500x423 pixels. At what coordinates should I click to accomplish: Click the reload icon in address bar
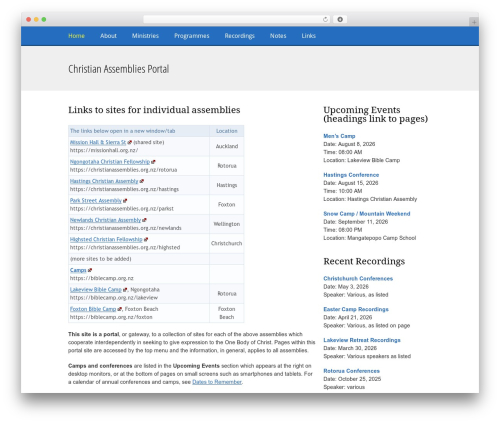(x=325, y=19)
